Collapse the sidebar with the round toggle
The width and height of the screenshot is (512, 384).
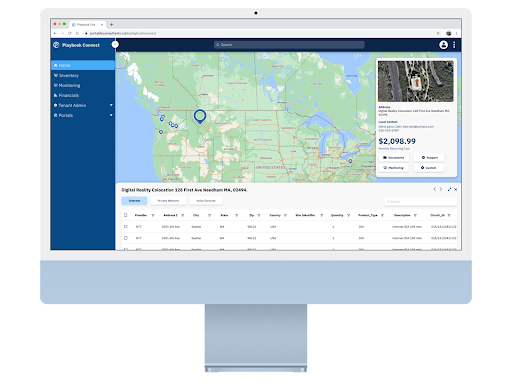pyautogui.click(x=115, y=44)
